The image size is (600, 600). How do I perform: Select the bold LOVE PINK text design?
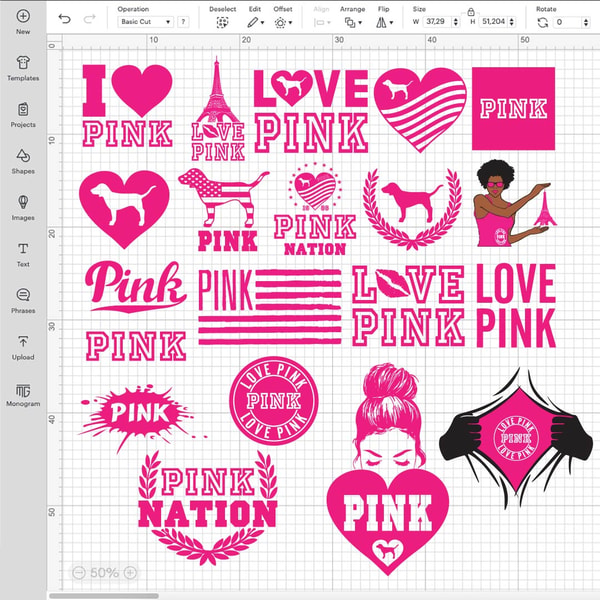[x=516, y=305]
